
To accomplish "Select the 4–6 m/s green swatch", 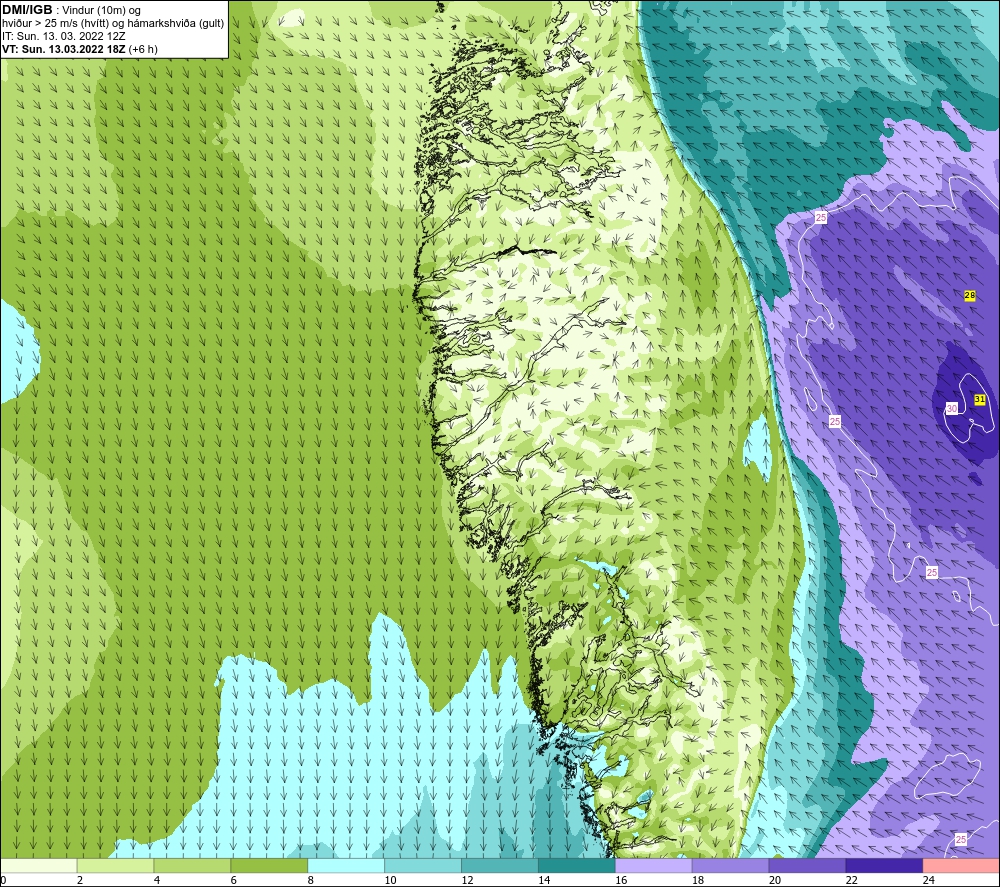I will coord(192,866).
